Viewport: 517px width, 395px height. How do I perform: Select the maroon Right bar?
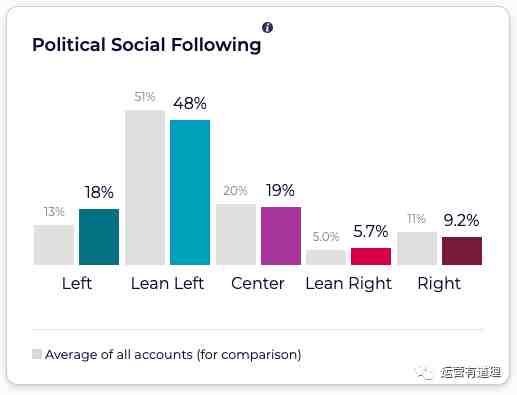(x=462, y=251)
